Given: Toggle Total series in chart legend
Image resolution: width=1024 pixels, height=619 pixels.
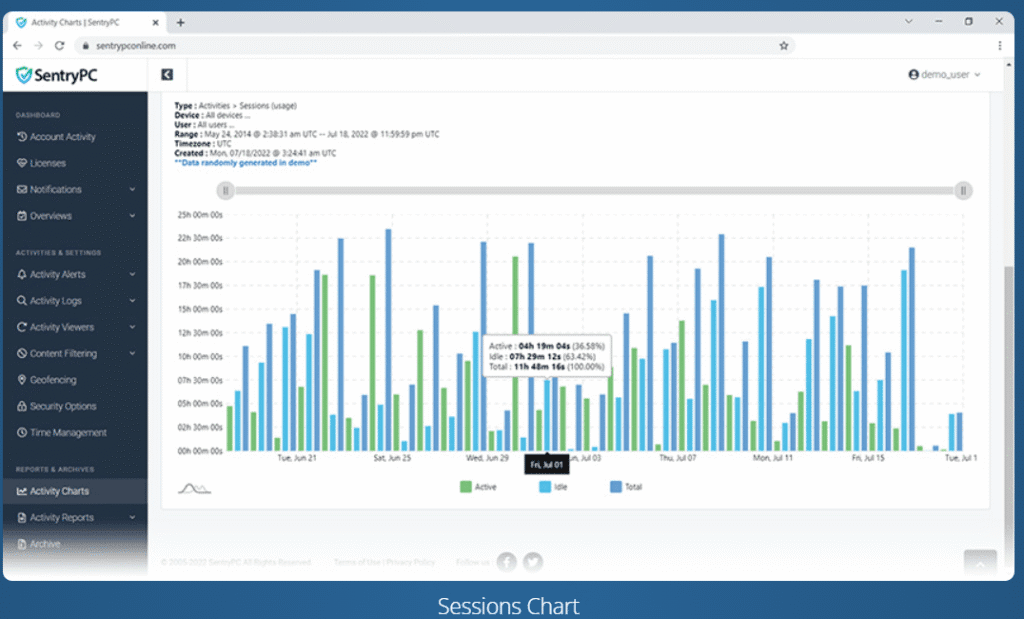Looking at the screenshot, I should [x=626, y=487].
